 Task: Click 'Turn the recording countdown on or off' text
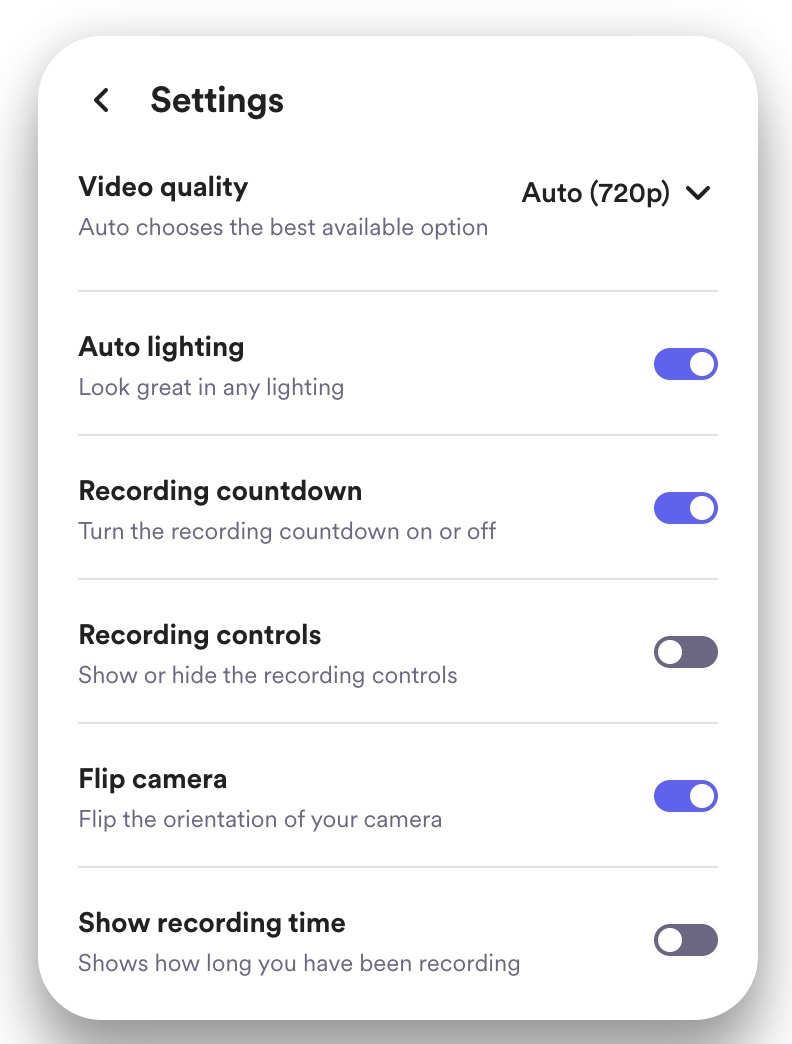pyautogui.click(x=287, y=531)
